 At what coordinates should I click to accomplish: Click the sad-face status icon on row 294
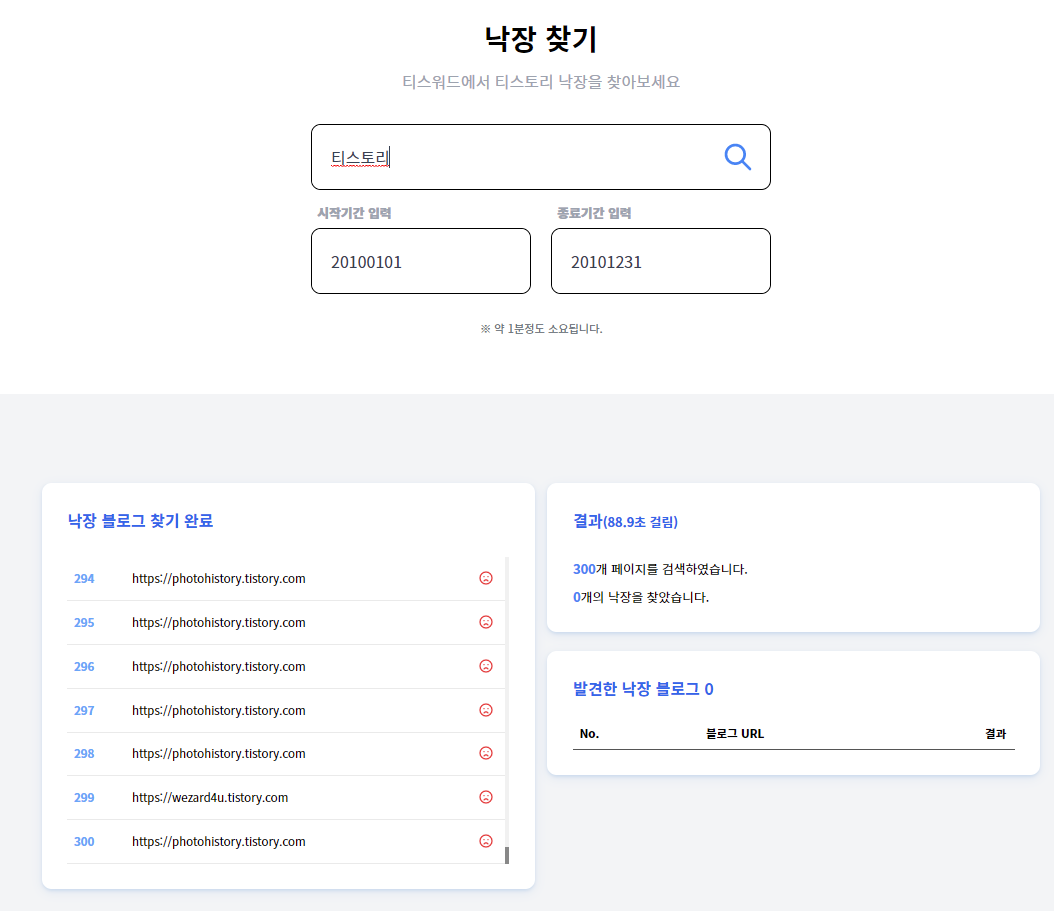(486, 577)
